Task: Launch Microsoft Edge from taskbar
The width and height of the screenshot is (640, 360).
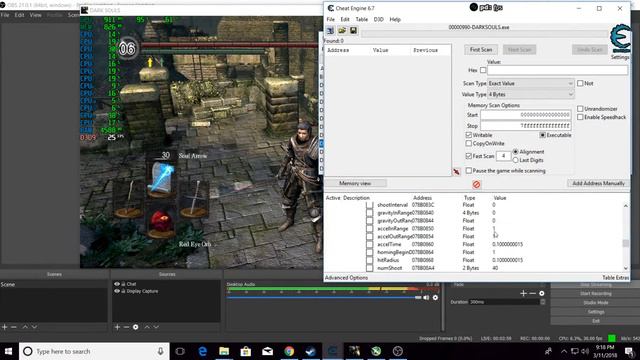Action: point(202,351)
